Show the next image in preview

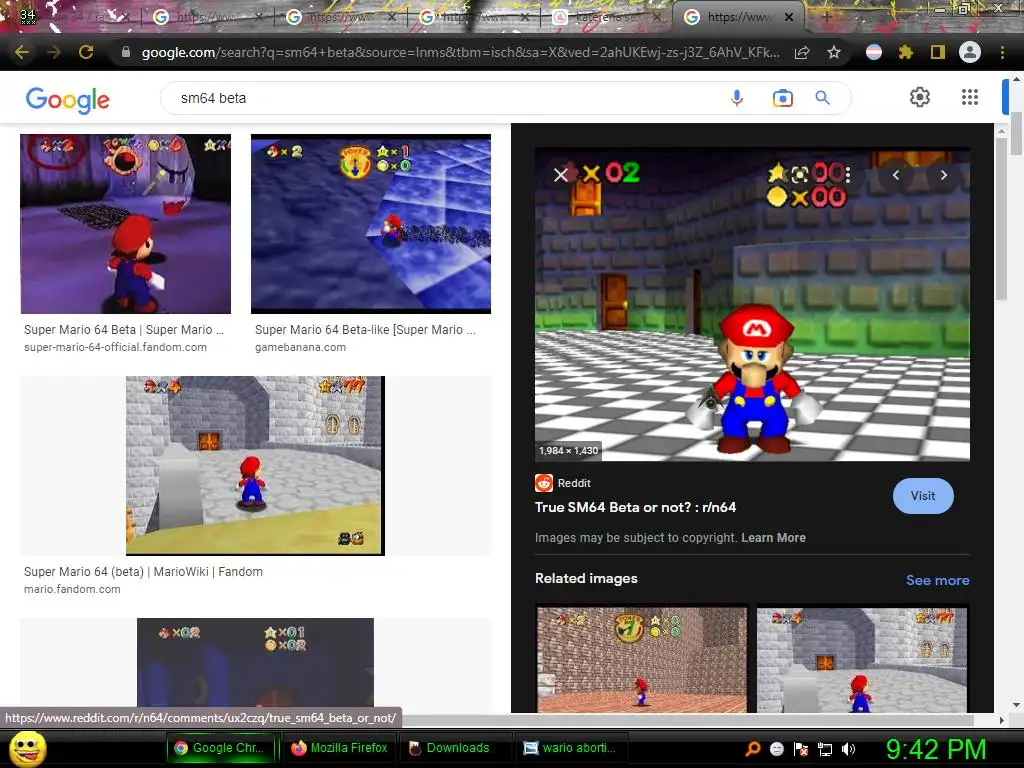pos(943,175)
